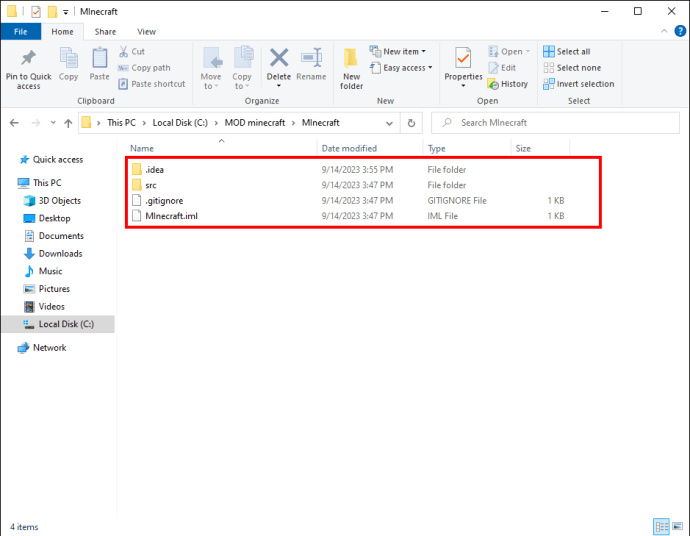This screenshot has width=690, height=536.
Task: Expand Properties dropdown arrow
Action: 463,86
